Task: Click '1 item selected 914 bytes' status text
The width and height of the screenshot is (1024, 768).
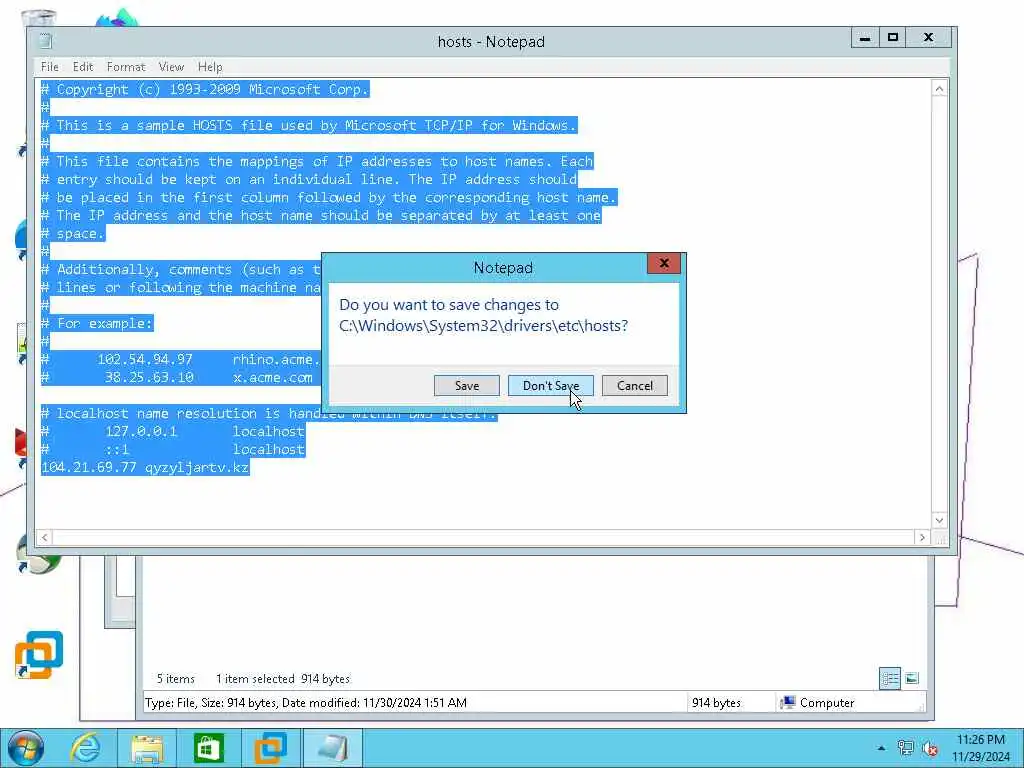Action: [283, 679]
